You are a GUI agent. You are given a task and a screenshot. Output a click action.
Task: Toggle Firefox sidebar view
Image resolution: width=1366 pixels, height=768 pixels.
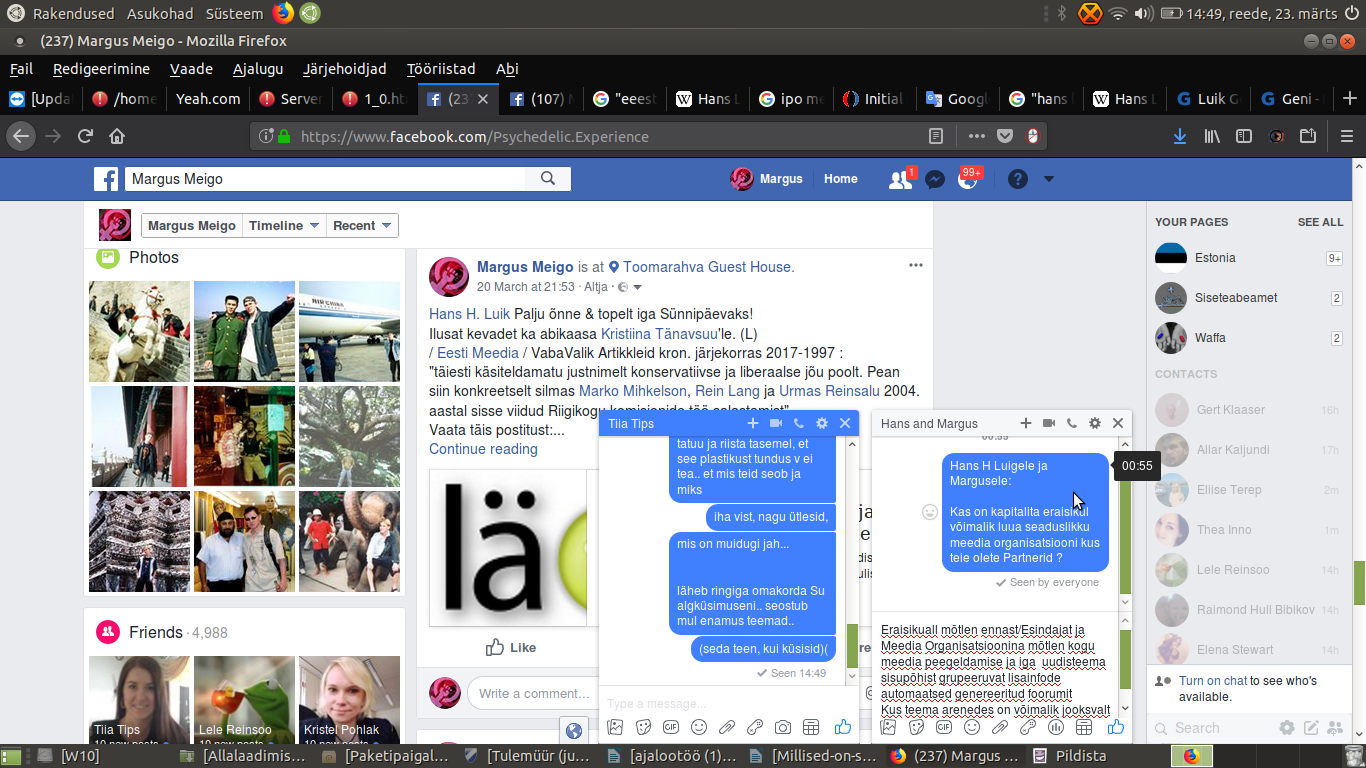click(x=1244, y=136)
